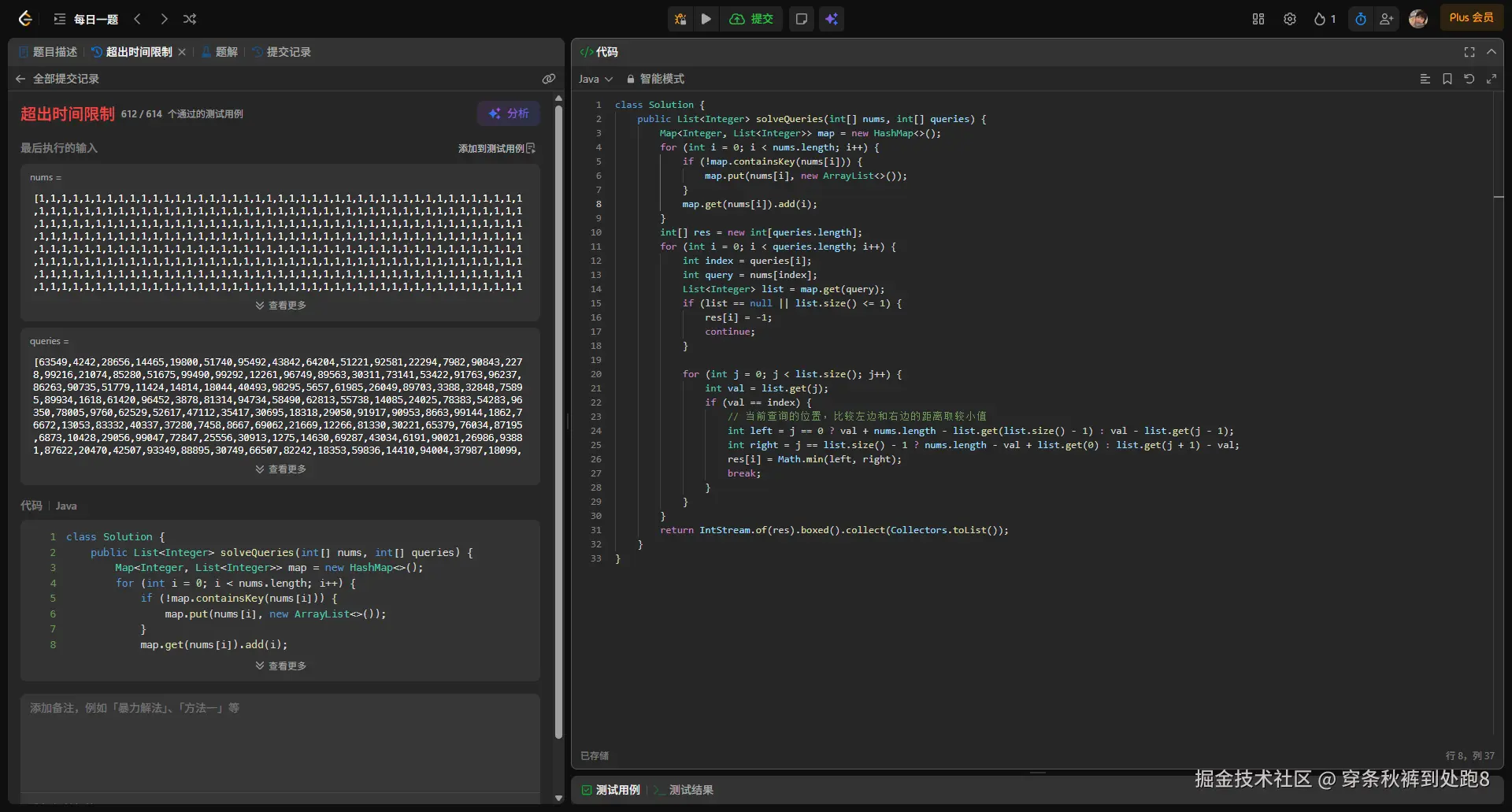Toggle the bookmark icon in code toolbar
This screenshot has width=1512, height=812.
coord(1447,79)
